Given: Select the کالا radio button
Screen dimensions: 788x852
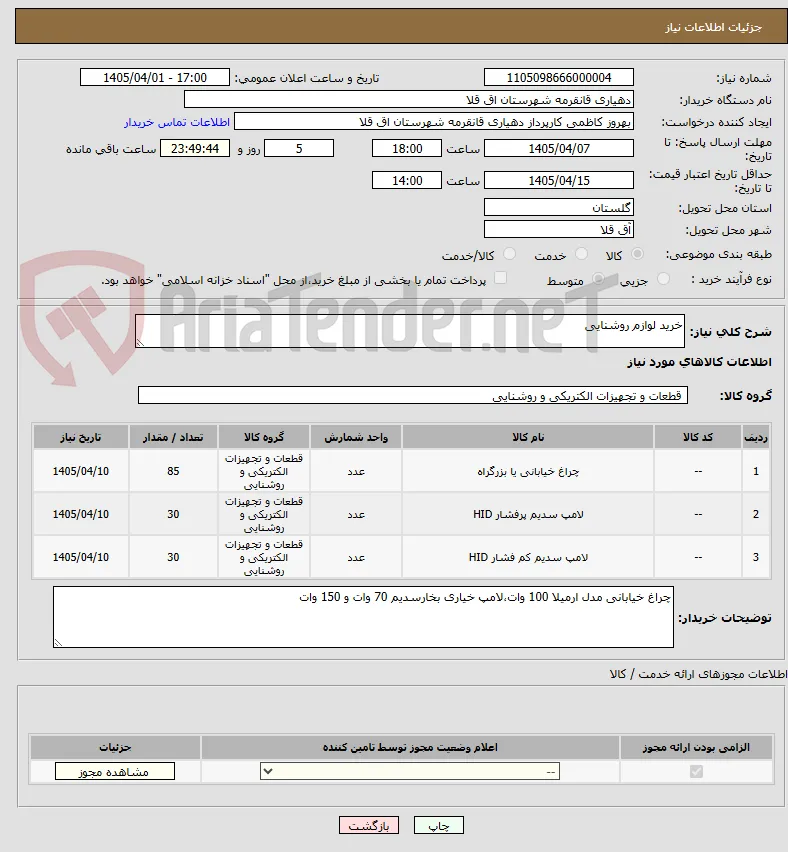Looking at the screenshot, I should (637, 254).
